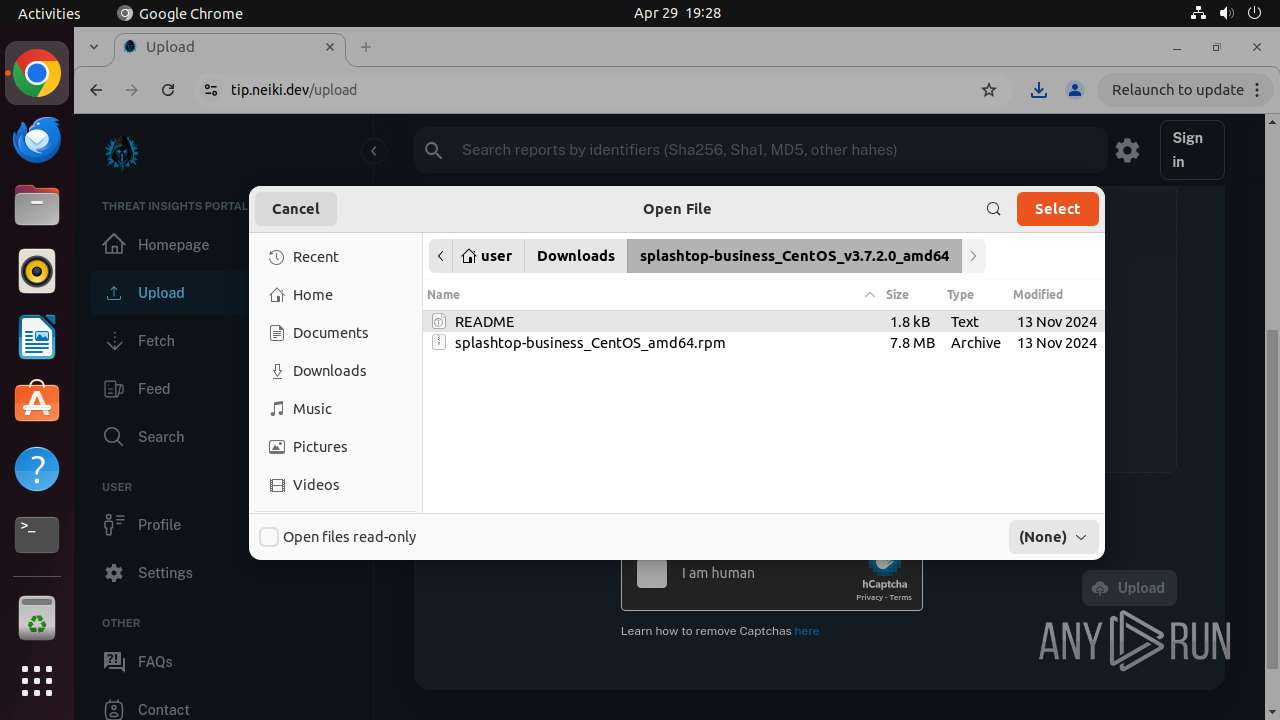The width and height of the screenshot is (1280, 720).
Task: Click the home icon in user breadcrumb
Action: 468,256
